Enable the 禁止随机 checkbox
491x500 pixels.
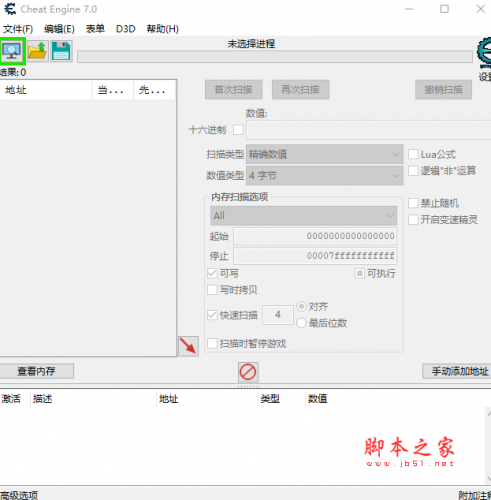pyautogui.click(x=413, y=203)
